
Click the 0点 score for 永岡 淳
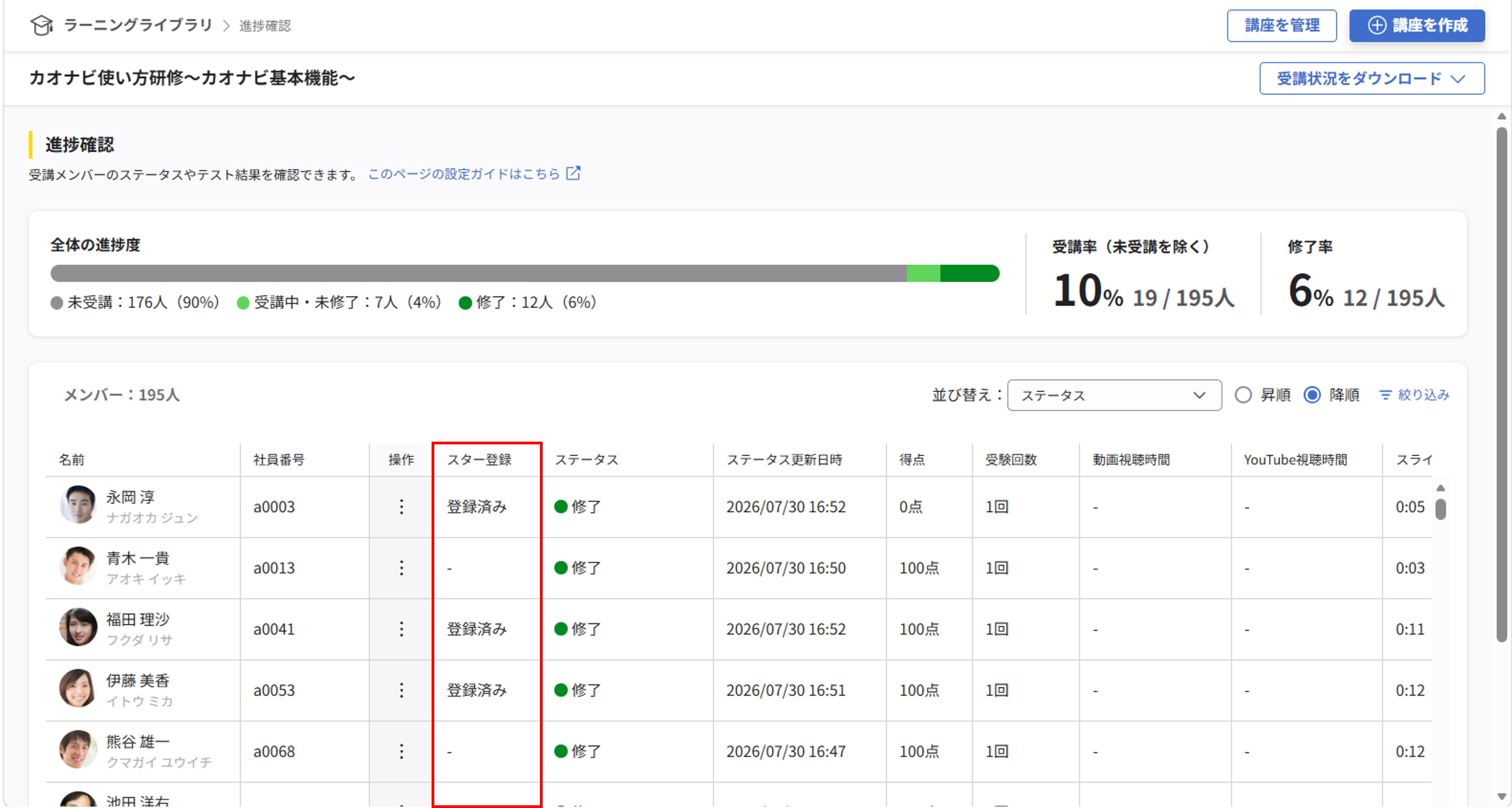point(911,507)
